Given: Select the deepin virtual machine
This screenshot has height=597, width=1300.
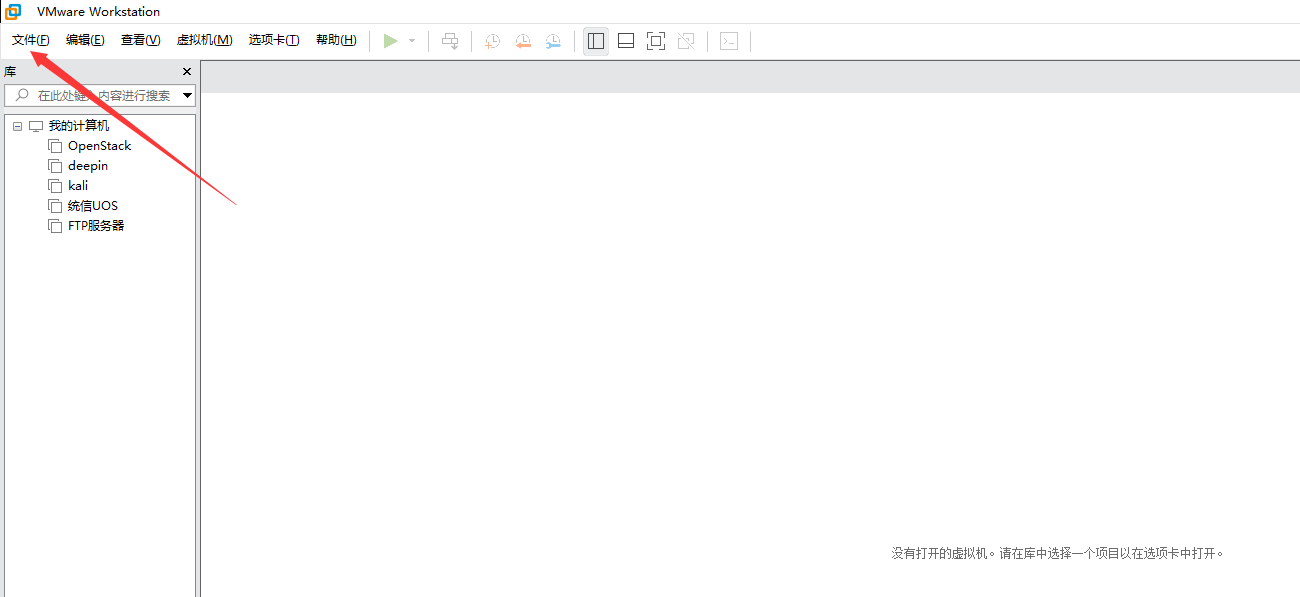Looking at the screenshot, I should tap(88, 166).
